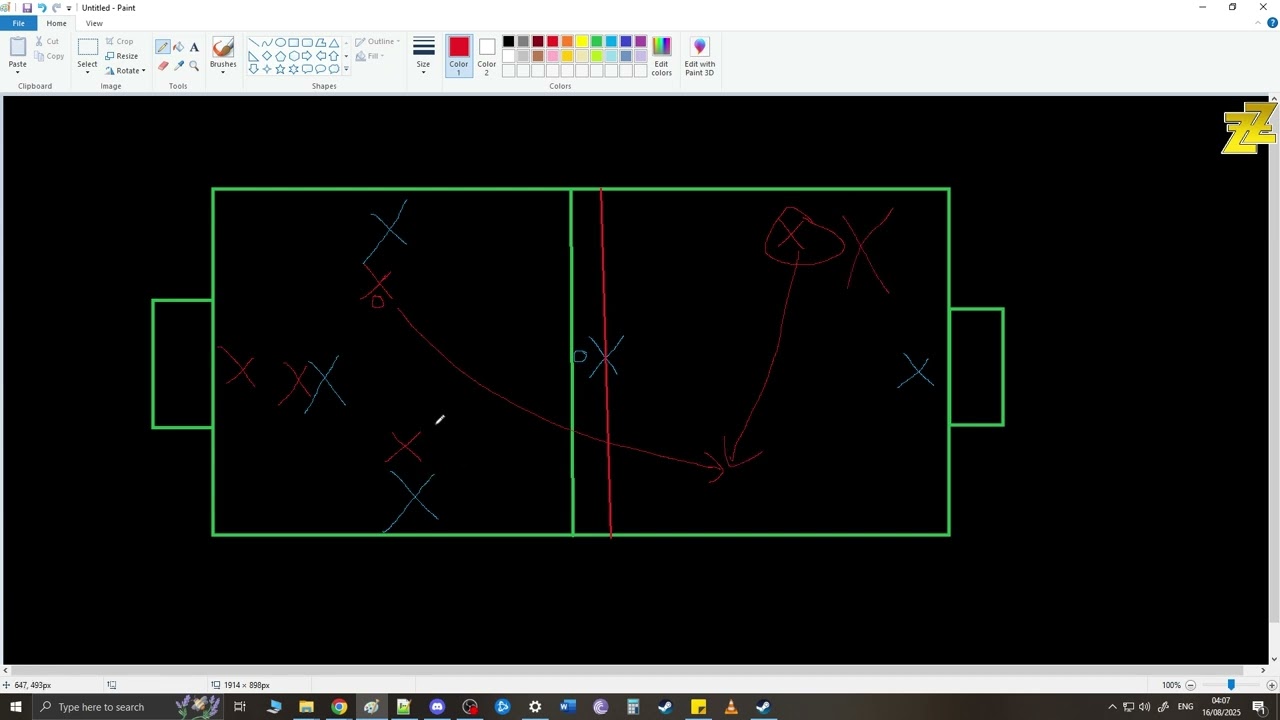This screenshot has width=1280, height=720.
Task: Click the Redo arrow in title bar
Action: pyautogui.click(x=56, y=7)
